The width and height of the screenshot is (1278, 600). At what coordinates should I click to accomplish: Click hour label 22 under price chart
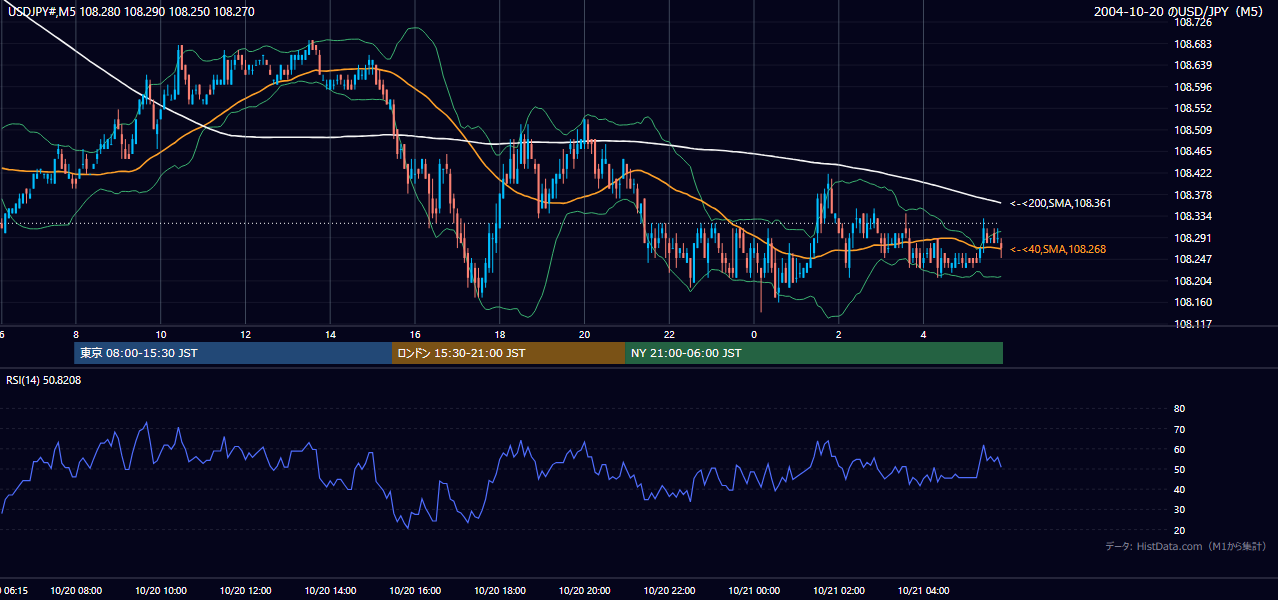pos(669,334)
